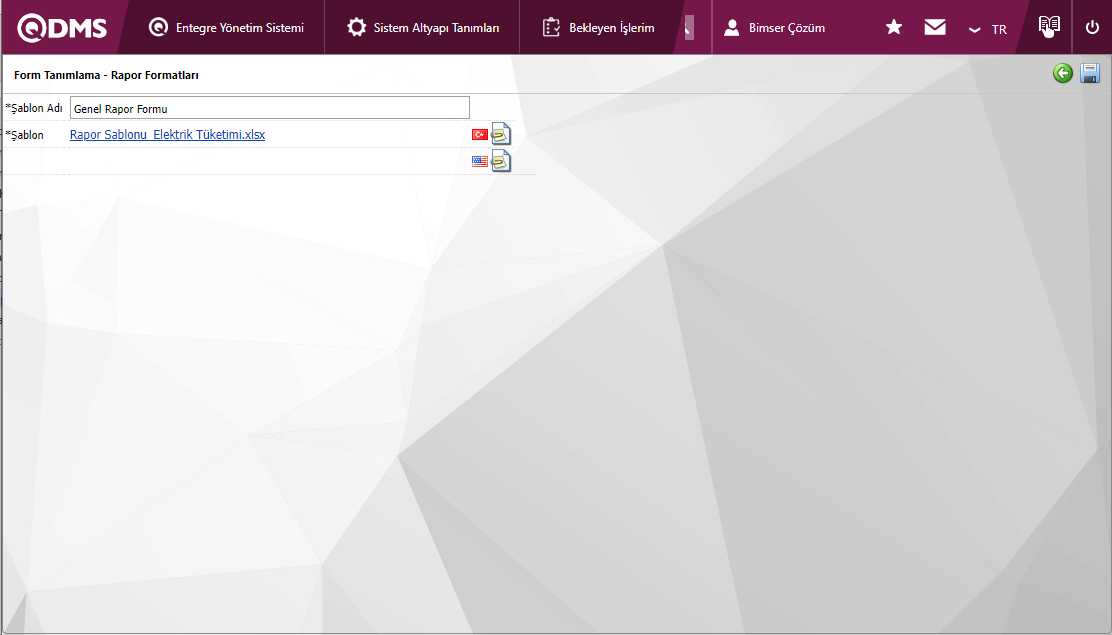Open Bekleyen İşlerim menu
The width and height of the screenshot is (1112, 635).
click(598, 28)
